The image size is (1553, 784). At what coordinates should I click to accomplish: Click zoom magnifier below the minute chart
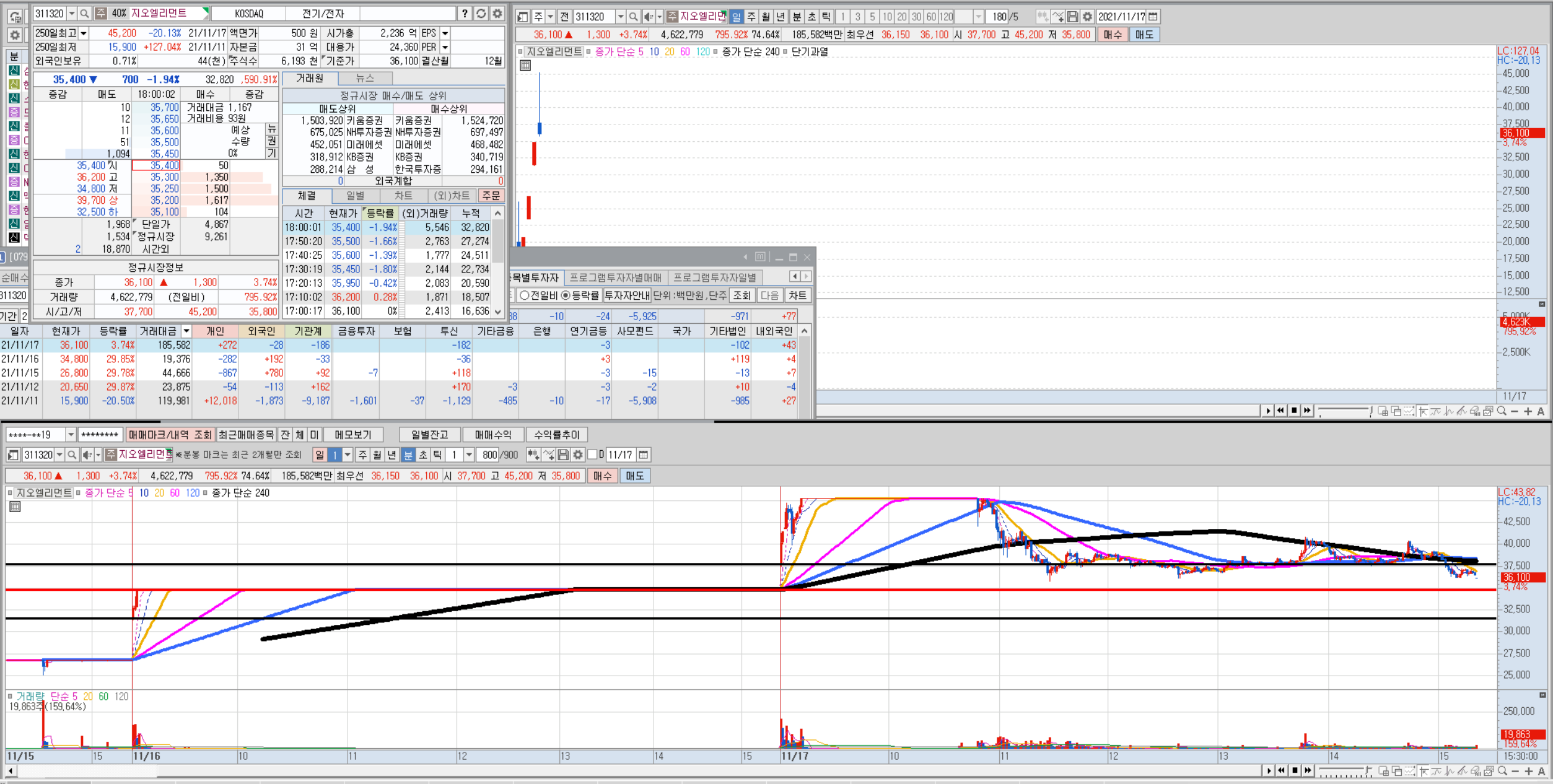(1502, 771)
